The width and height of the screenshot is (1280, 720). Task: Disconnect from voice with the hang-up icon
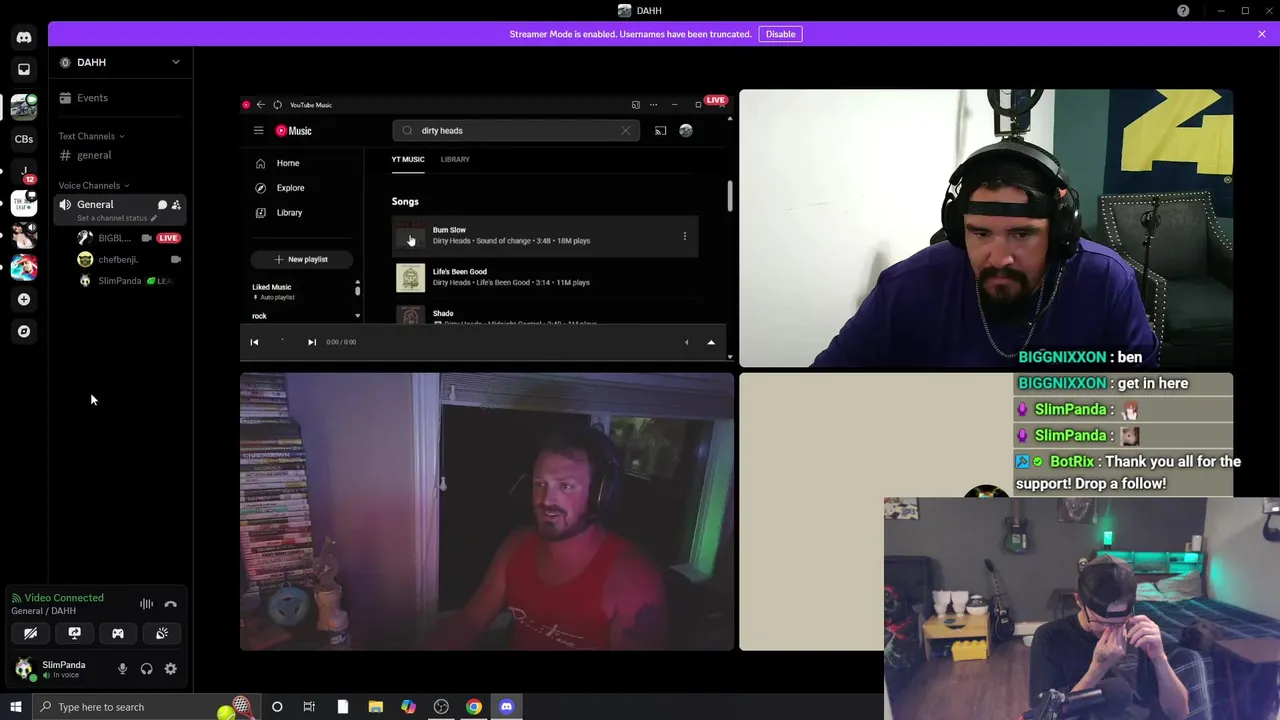click(x=171, y=604)
